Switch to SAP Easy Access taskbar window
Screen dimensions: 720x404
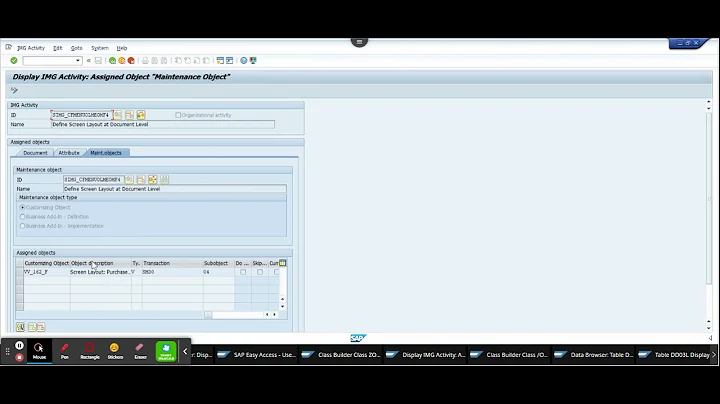pos(257,354)
